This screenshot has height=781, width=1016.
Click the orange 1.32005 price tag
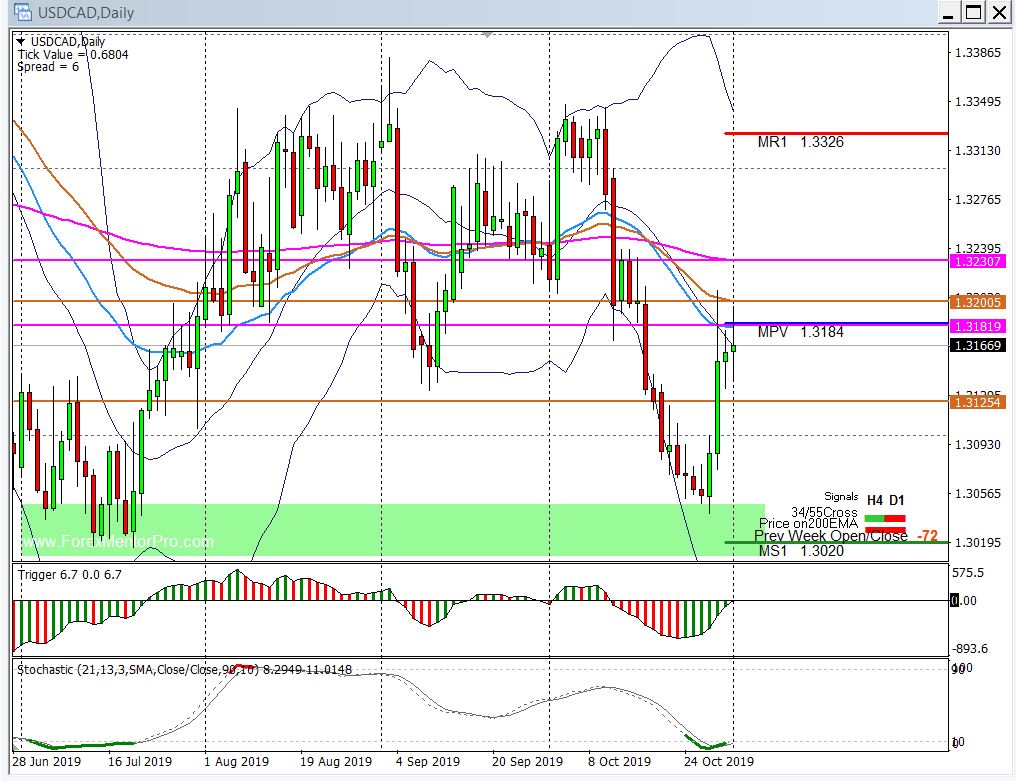point(978,301)
